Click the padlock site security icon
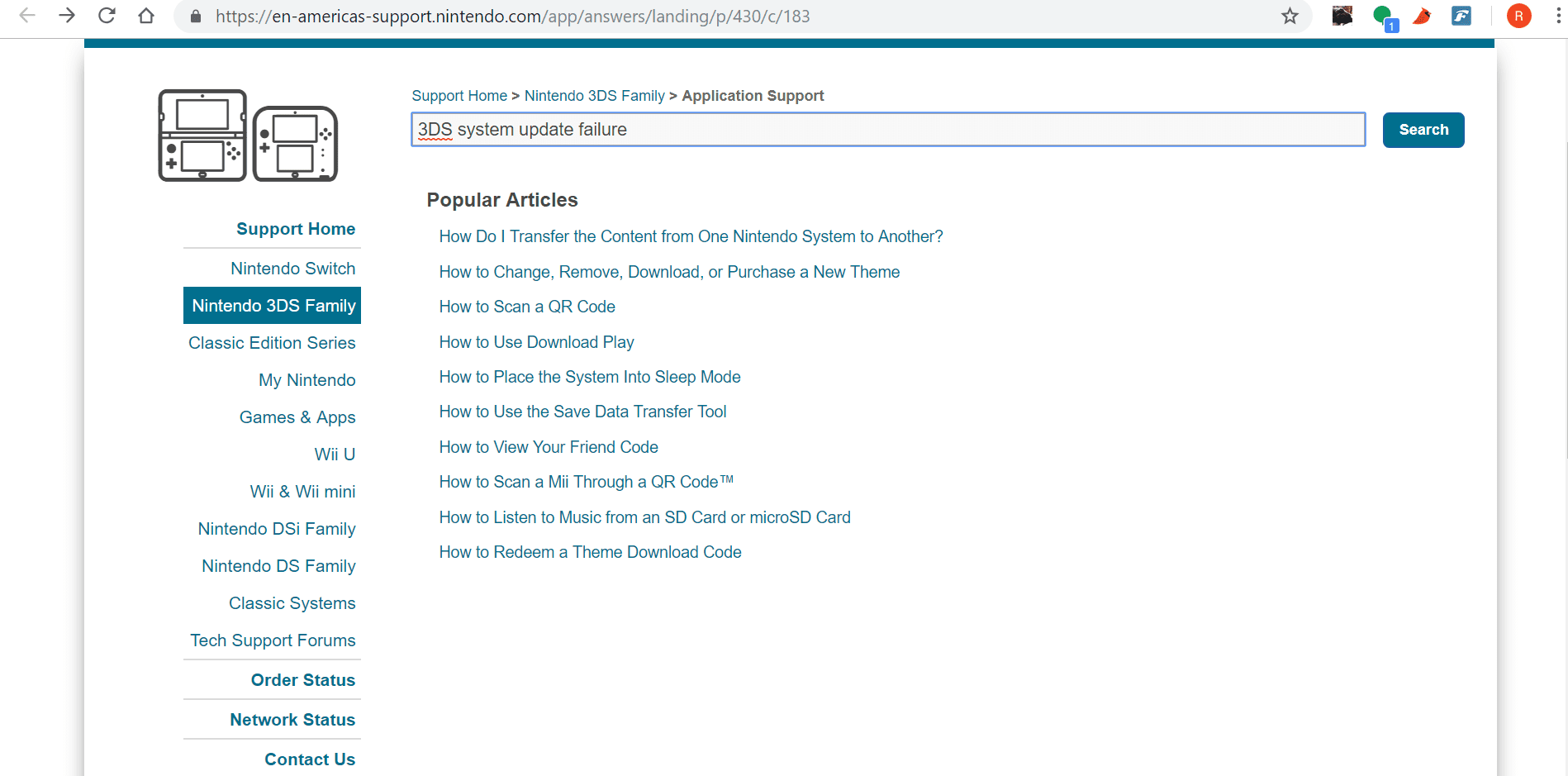The image size is (1568, 776). point(196,17)
